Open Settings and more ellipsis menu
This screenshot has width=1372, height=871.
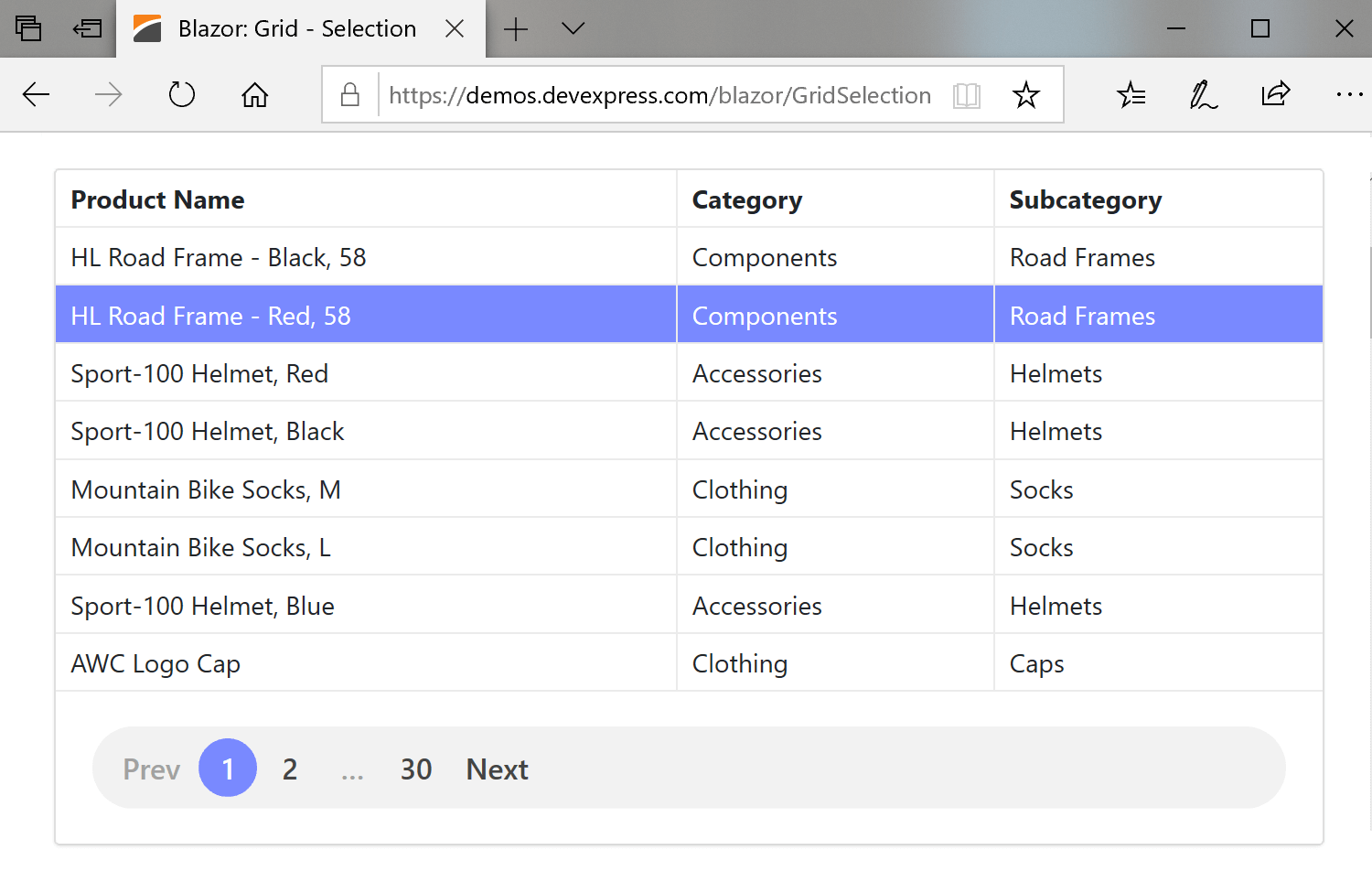click(1348, 94)
